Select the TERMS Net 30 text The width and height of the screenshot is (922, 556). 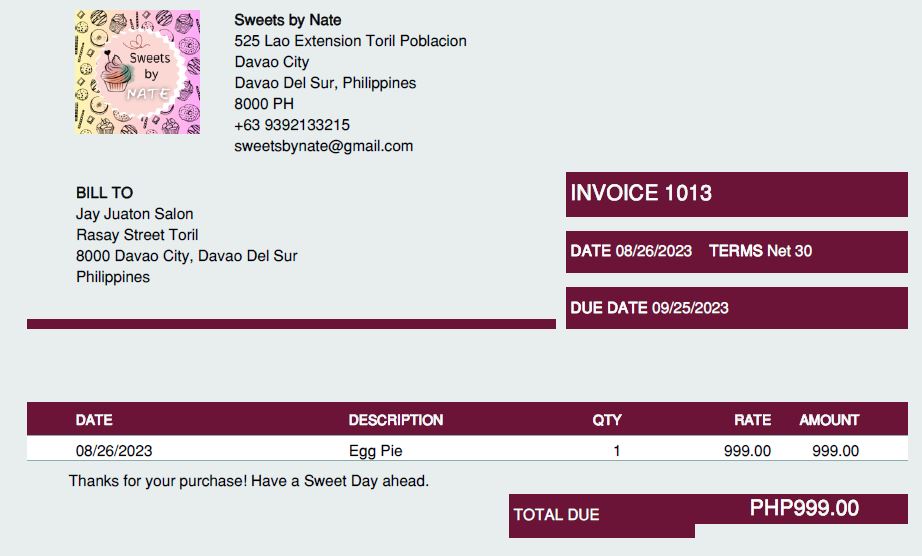(760, 251)
